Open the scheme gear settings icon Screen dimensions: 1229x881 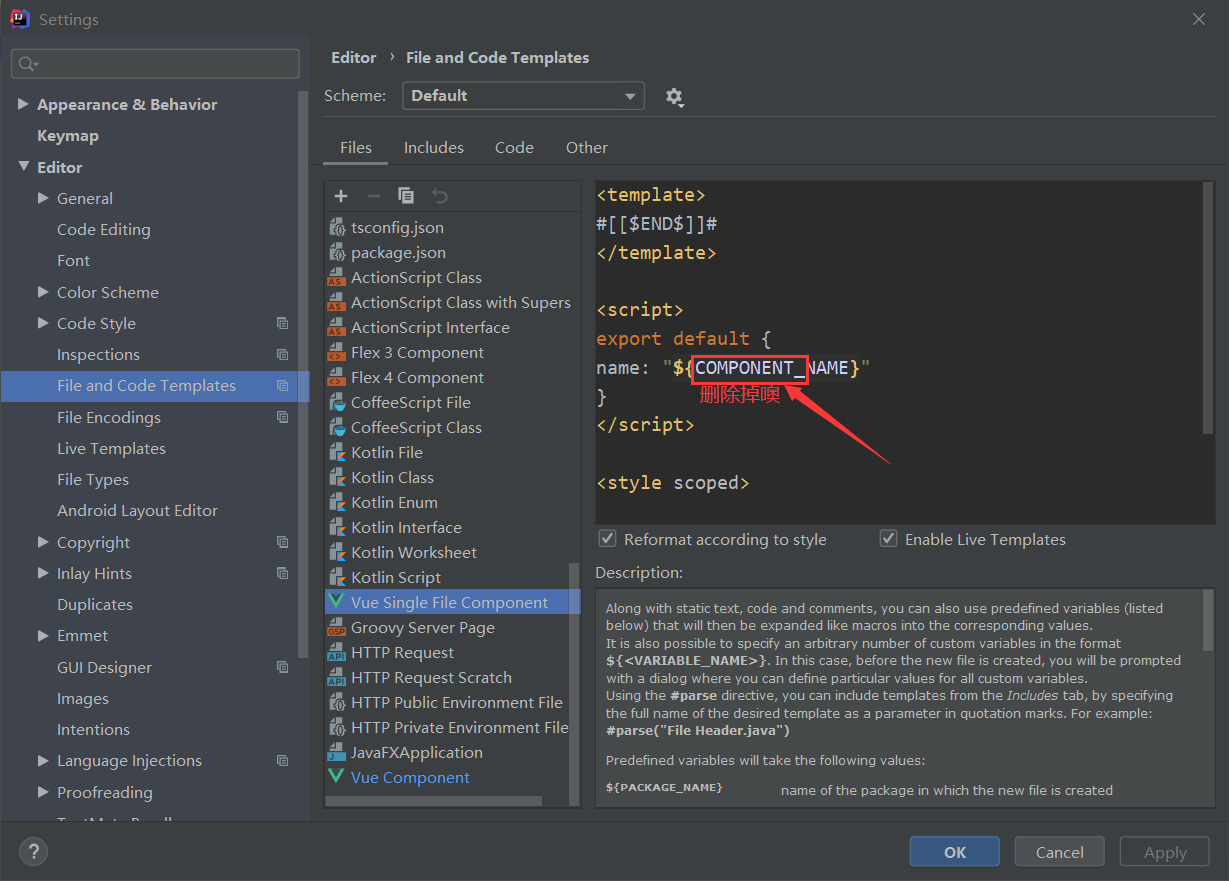click(674, 97)
